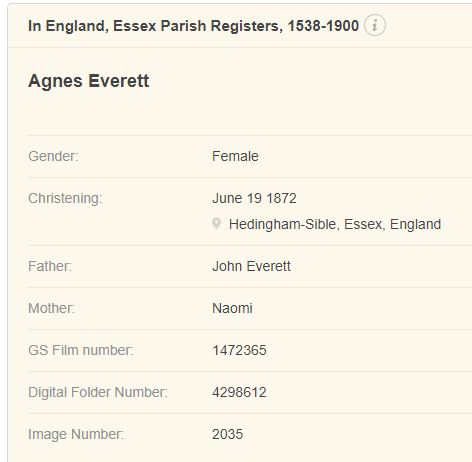Image resolution: width=472 pixels, height=462 pixels.
Task: Click the Agnes Everett name heading
Action: point(89,81)
